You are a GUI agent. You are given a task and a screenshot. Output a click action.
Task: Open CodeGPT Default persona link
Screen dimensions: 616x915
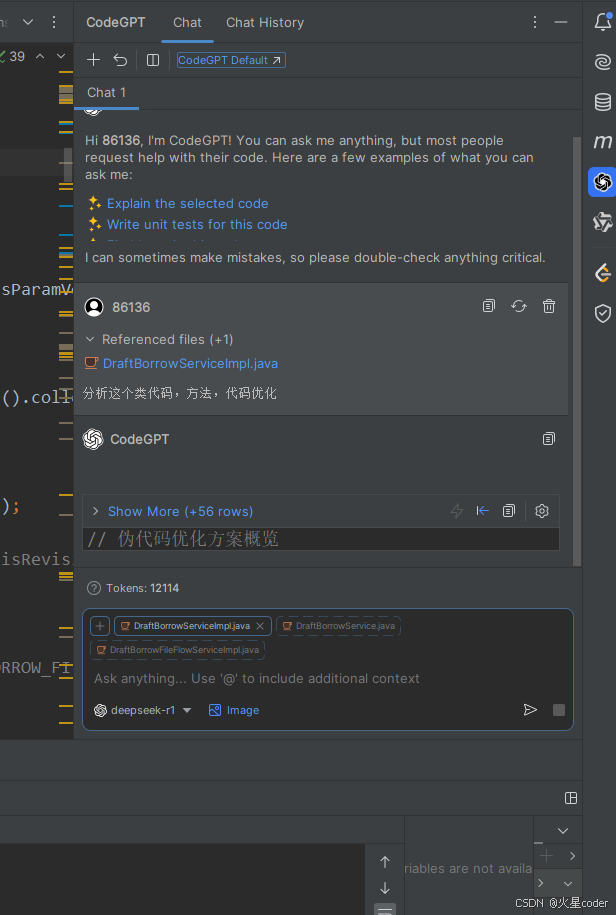click(x=231, y=60)
